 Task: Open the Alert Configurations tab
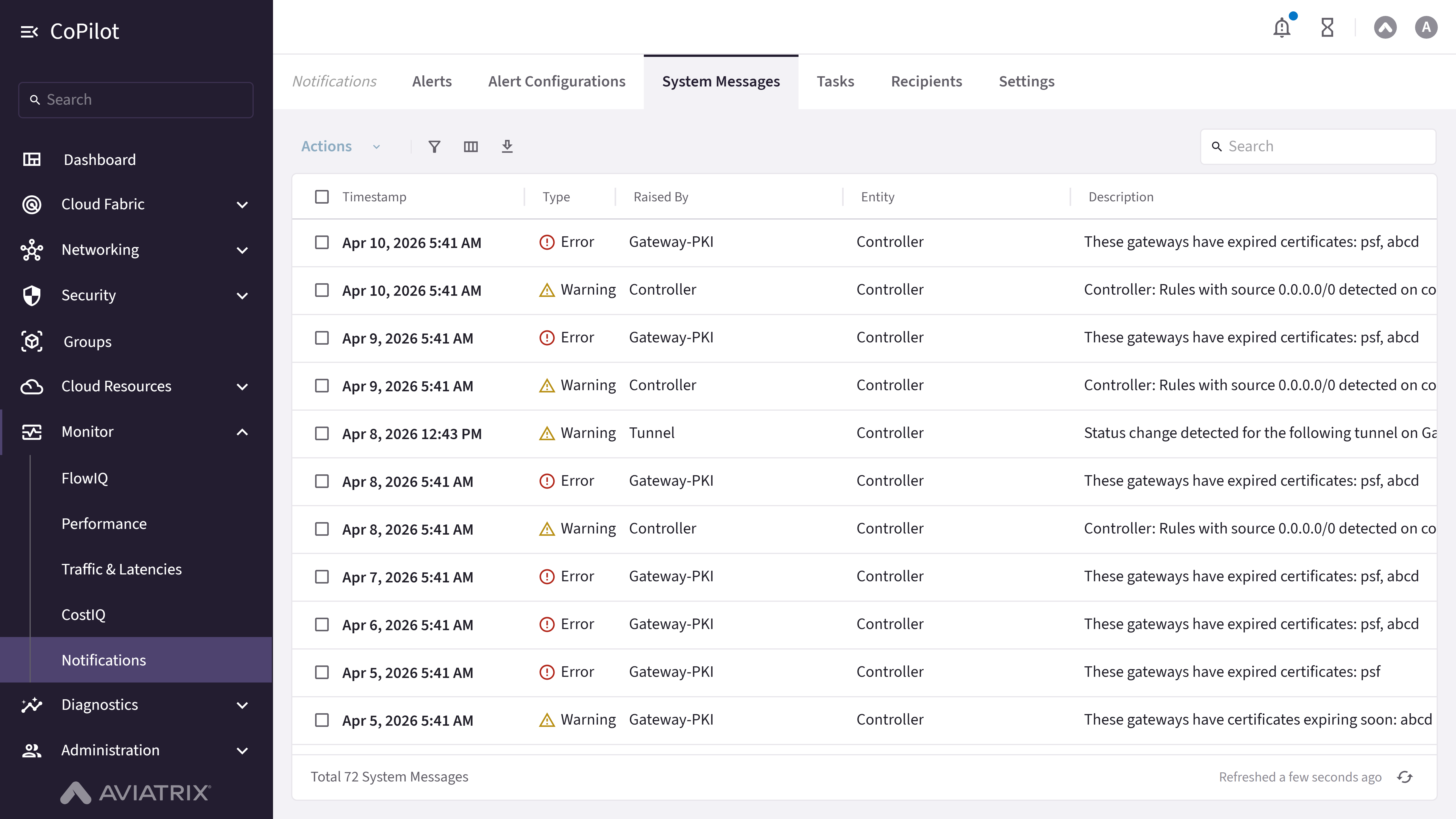[557, 81]
